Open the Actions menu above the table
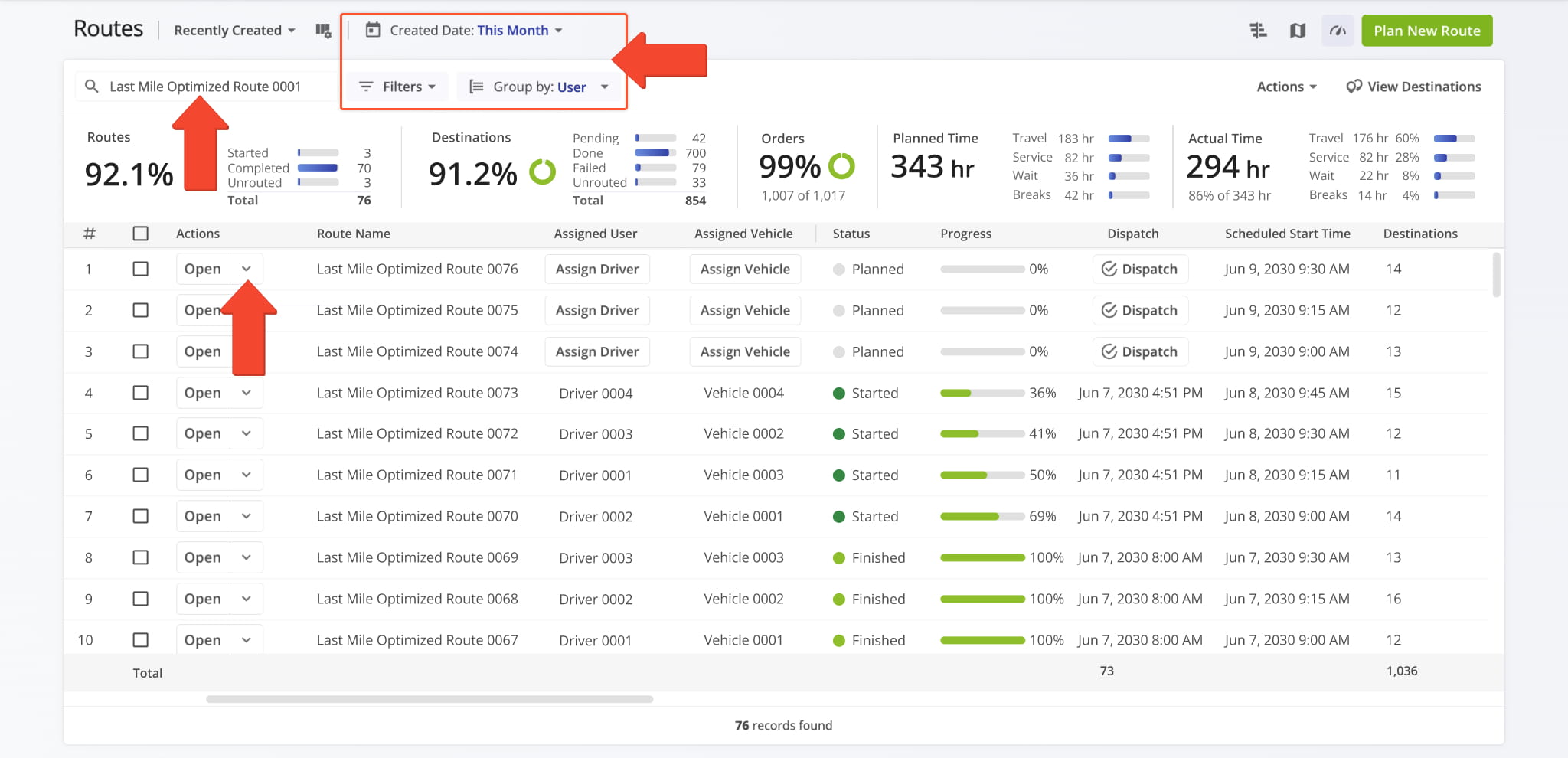This screenshot has width=1568, height=758. 1286,87
